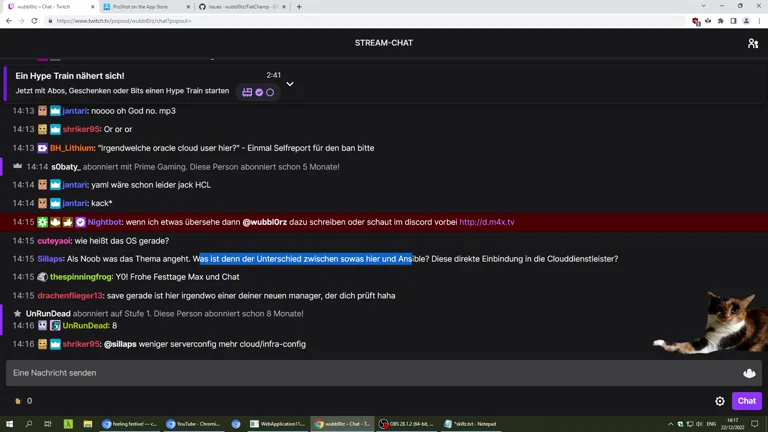Open Task View on taskbar

point(48,424)
